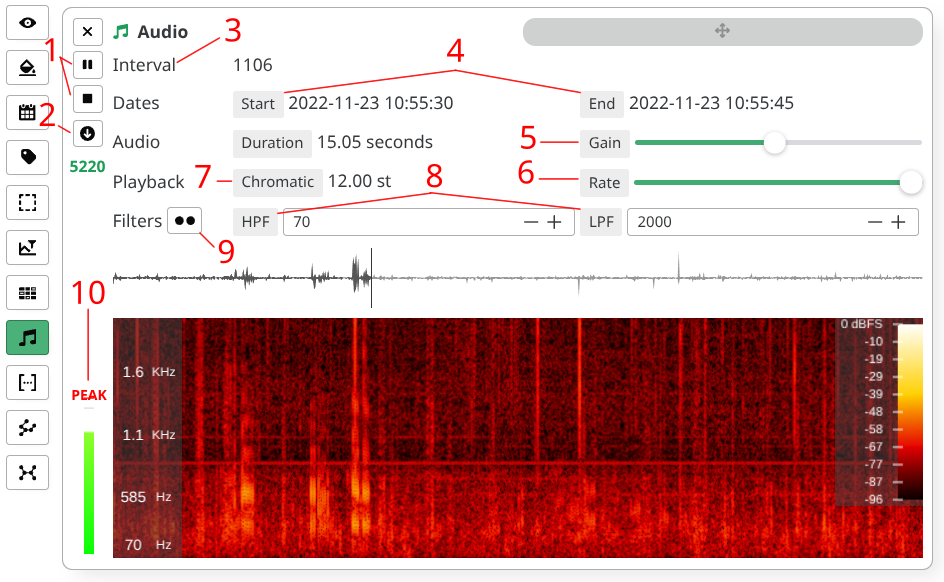The height and width of the screenshot is (582, 944).
Task: Pause the audio playback
Action: [x=87, y=65]
